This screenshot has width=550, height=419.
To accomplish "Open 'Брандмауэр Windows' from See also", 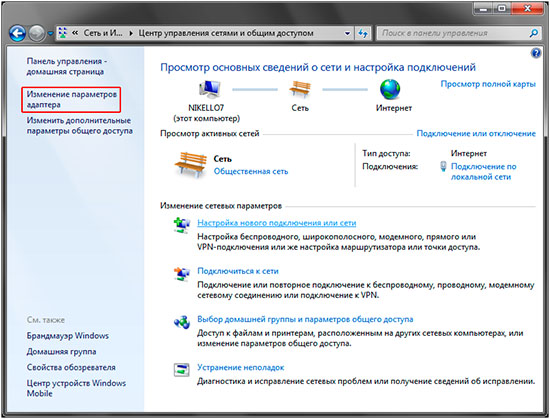I will [x=68, y=336].
